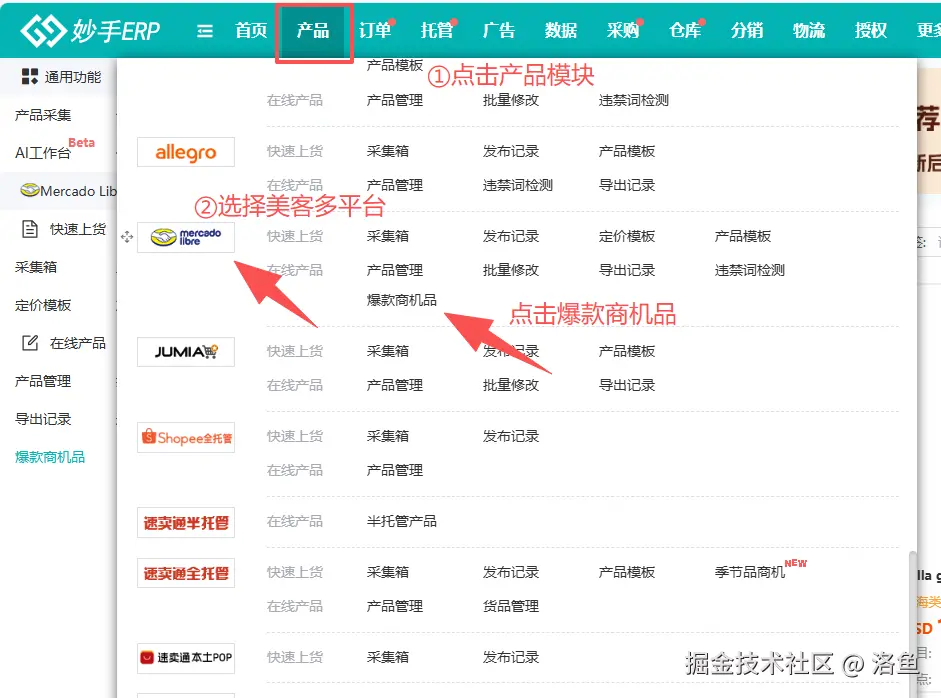The height and width of the screenshot is (698, 941).
Task: Click 货品管理 in the 速卖通全托管 row
Action: [x=511, y=607]
